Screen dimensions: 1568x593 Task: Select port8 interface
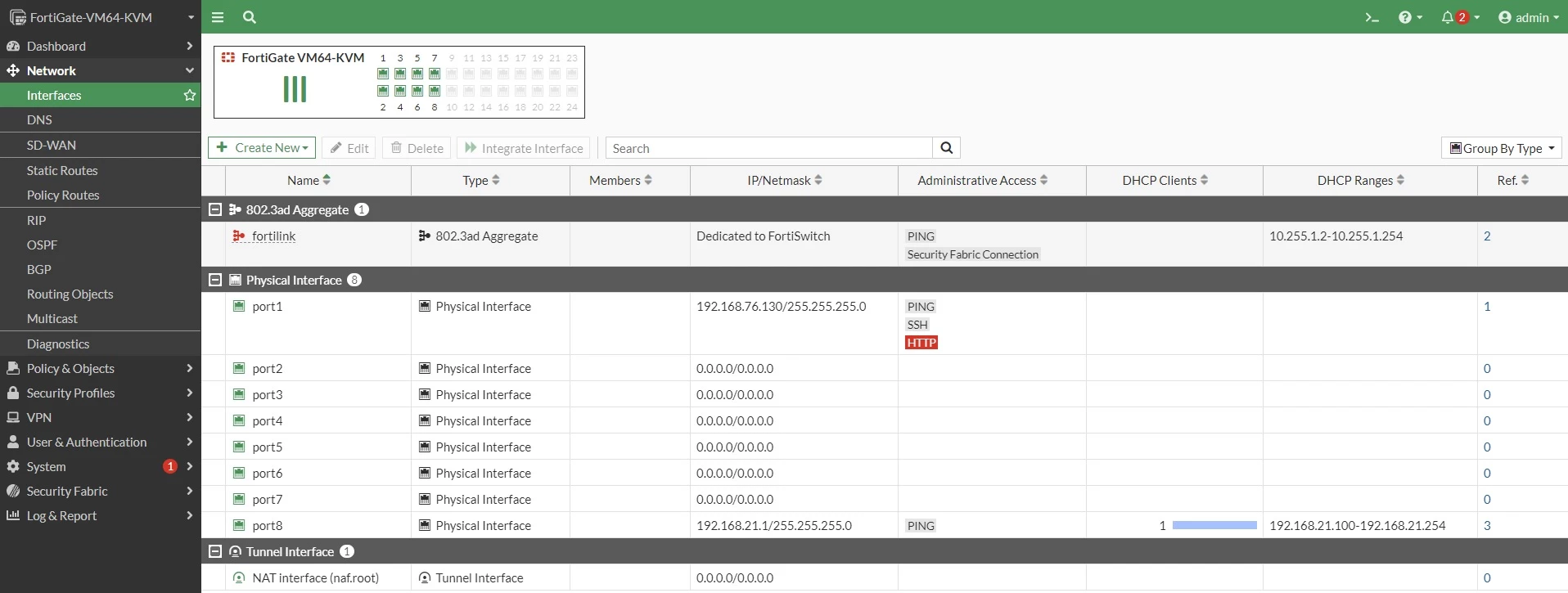(x=885, y=525)
